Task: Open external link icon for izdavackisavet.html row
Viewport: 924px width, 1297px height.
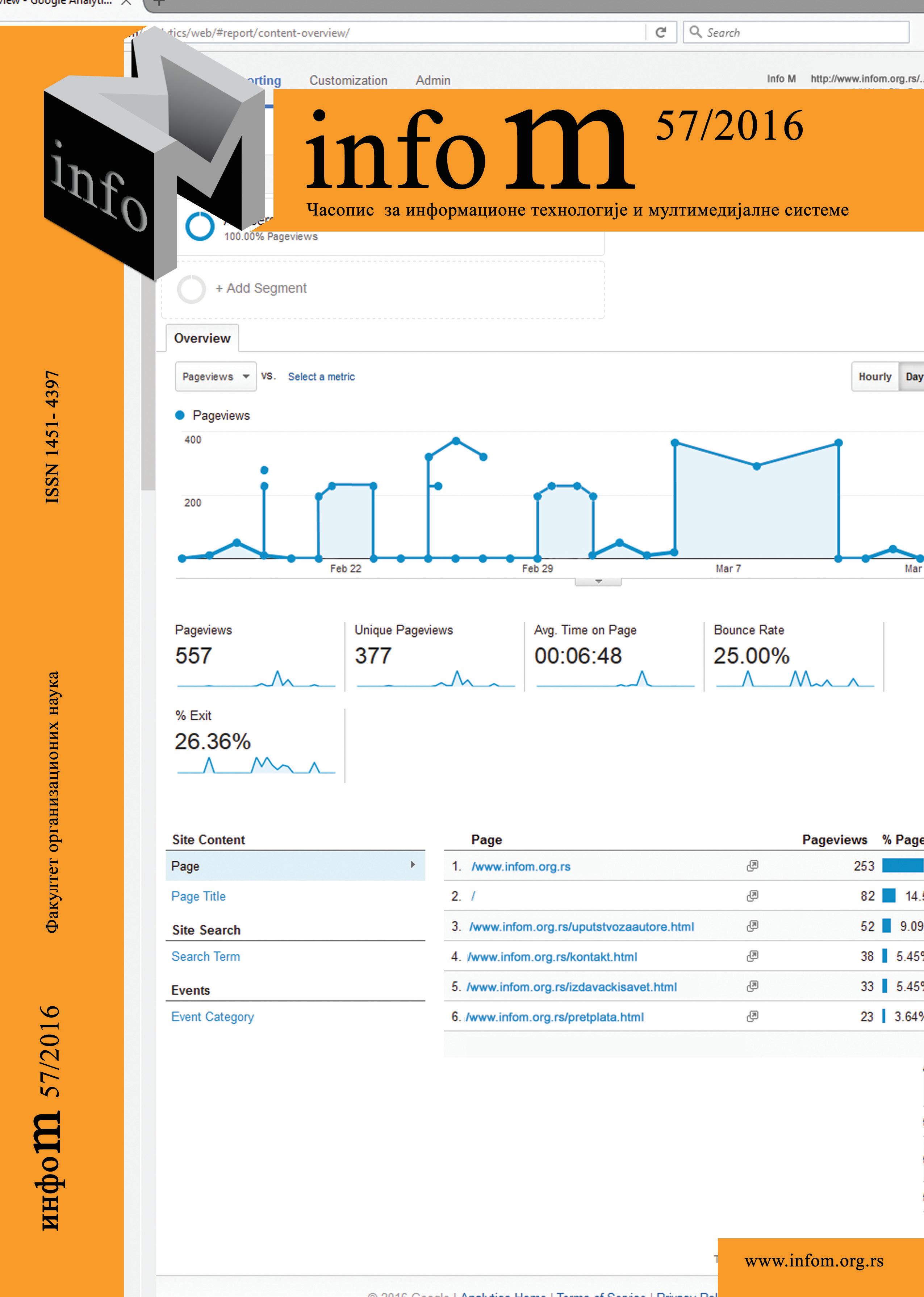Action: [x=752, y=986]
